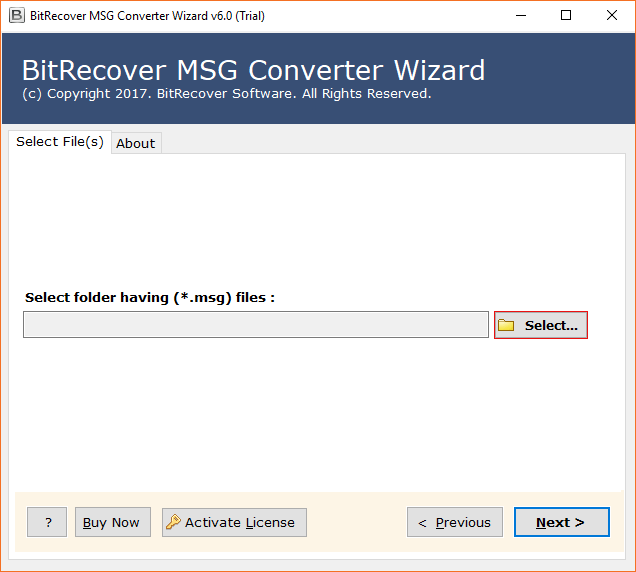This screenshot has width=636, height=572.
Task: Switch to the About tab
Action: [x=135, y=143]
